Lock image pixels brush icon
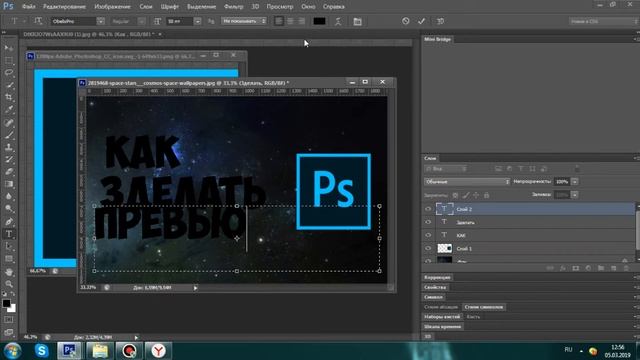The height and width of the screenshot is (360, 640). click(x=466, y=196)
